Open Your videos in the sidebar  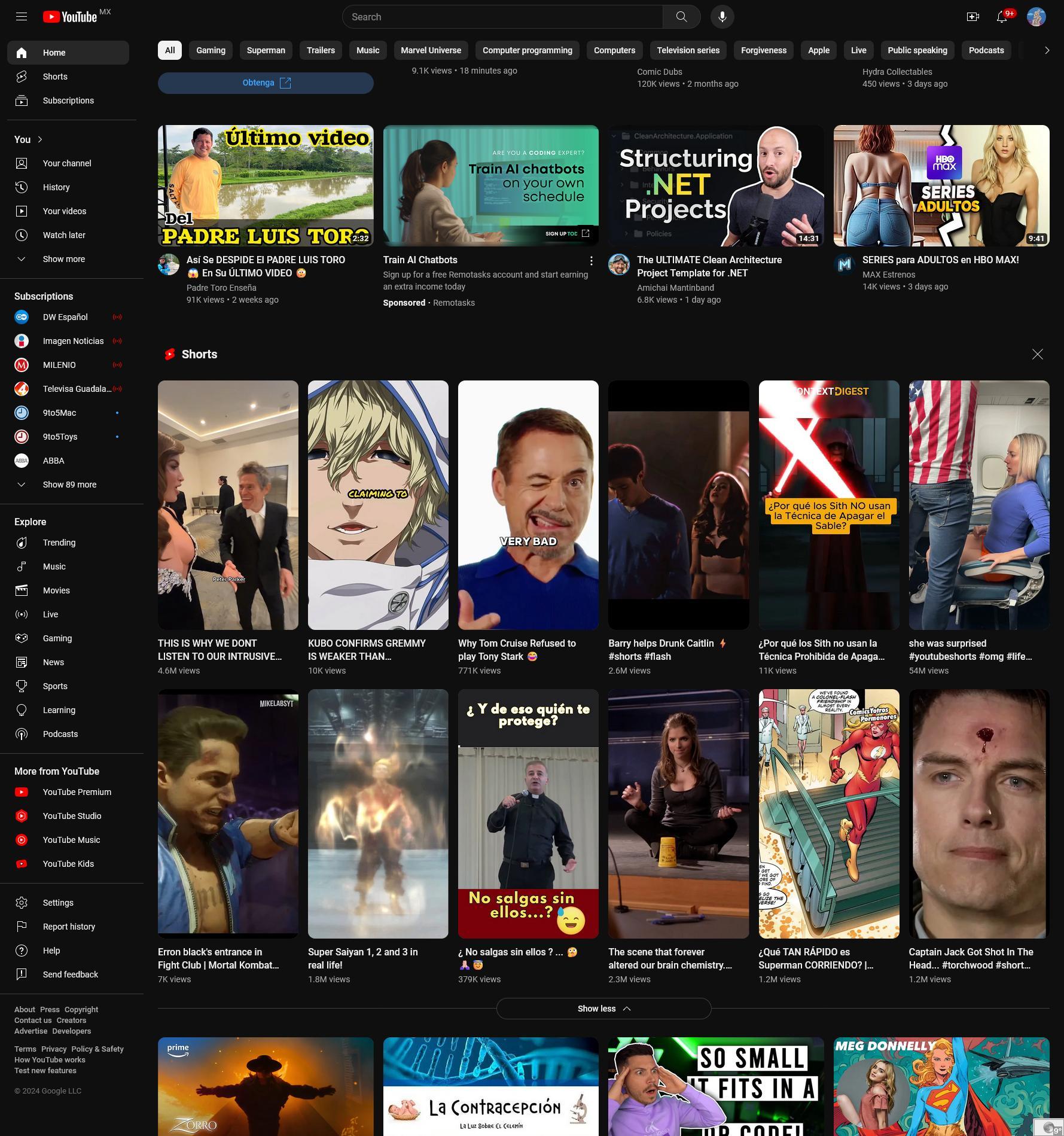click(68, 211)
